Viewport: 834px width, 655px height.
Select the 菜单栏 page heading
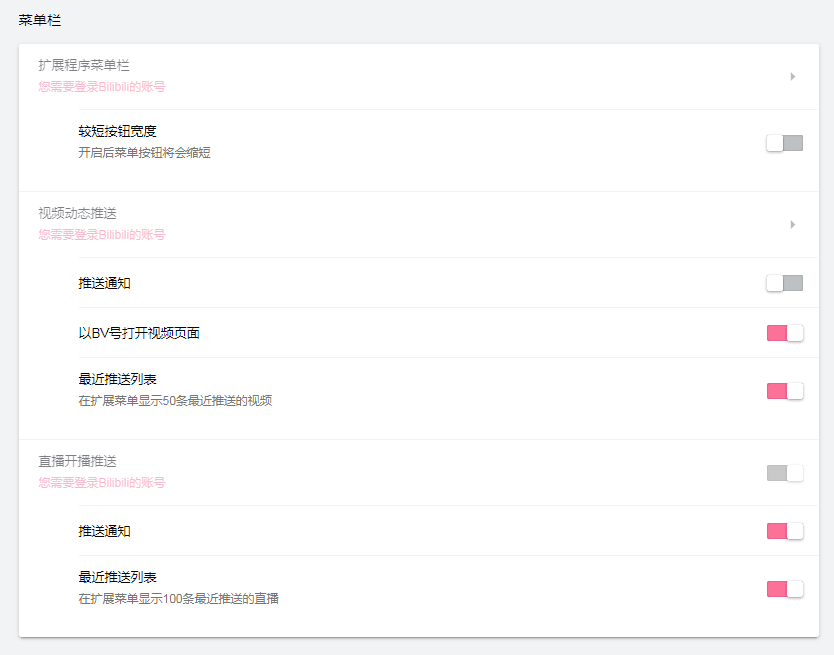42,18
